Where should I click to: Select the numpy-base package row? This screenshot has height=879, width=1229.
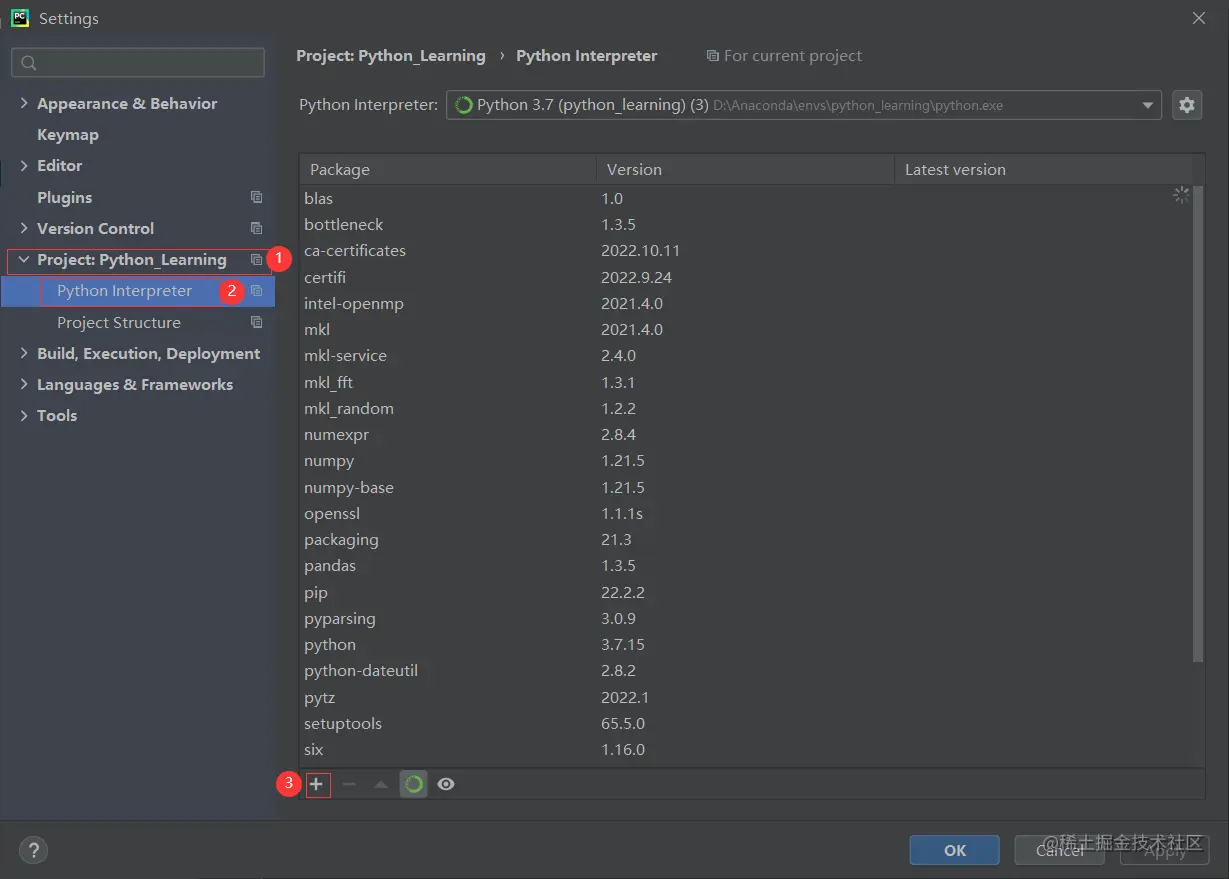click(746, 487)
